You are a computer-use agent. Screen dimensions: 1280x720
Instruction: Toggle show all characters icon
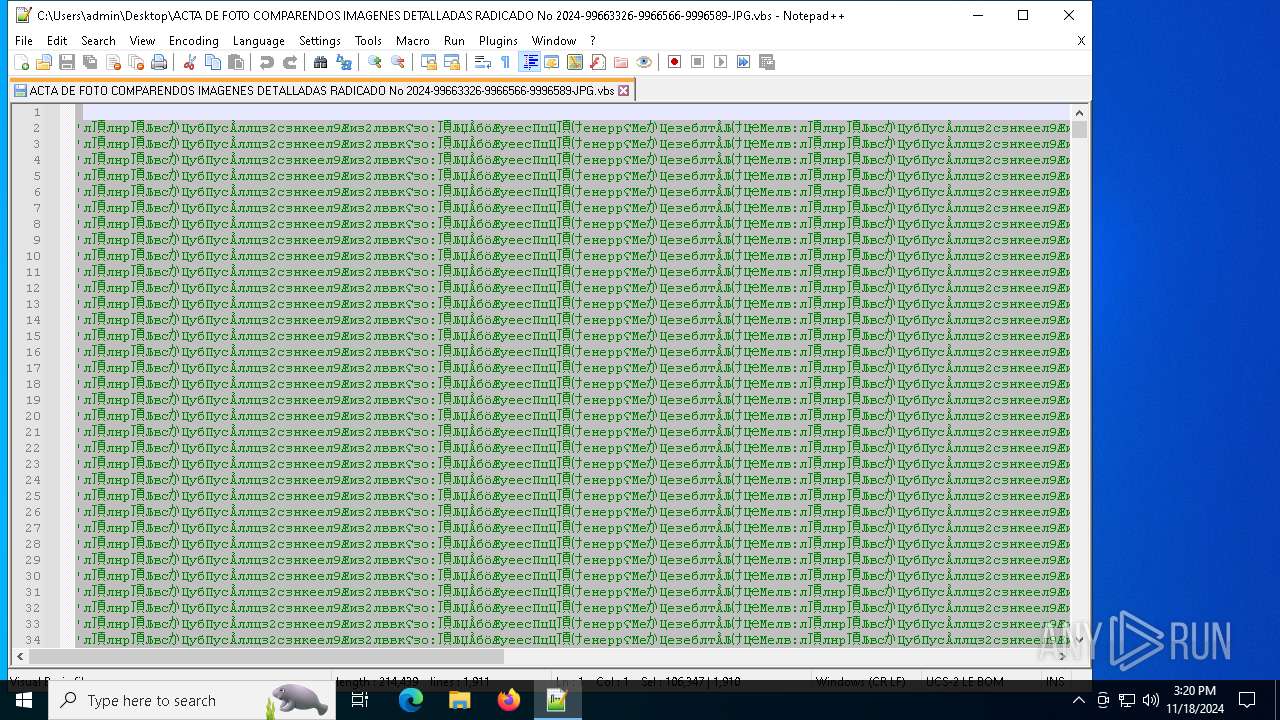tap(506, 62)
